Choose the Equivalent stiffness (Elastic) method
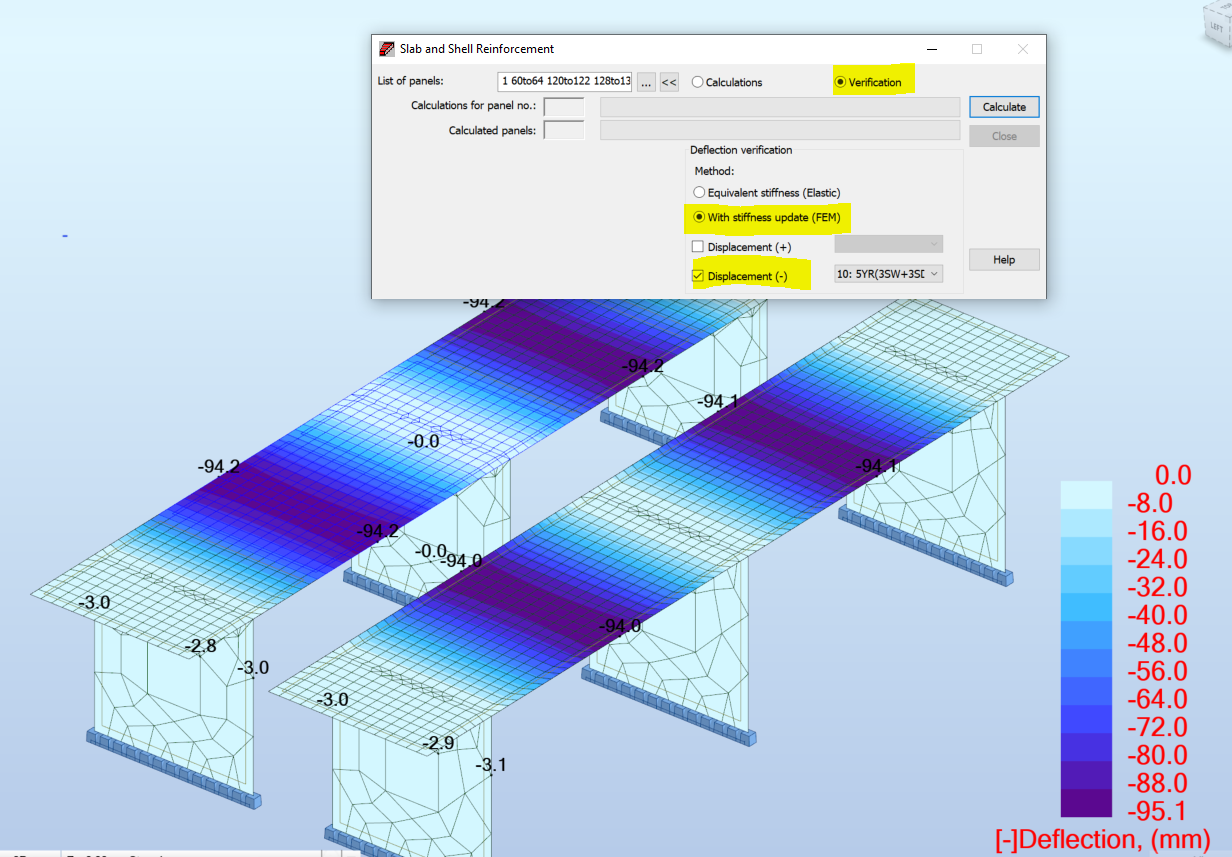The height and width of the screenshot is (857, 1232). point(700,191)
